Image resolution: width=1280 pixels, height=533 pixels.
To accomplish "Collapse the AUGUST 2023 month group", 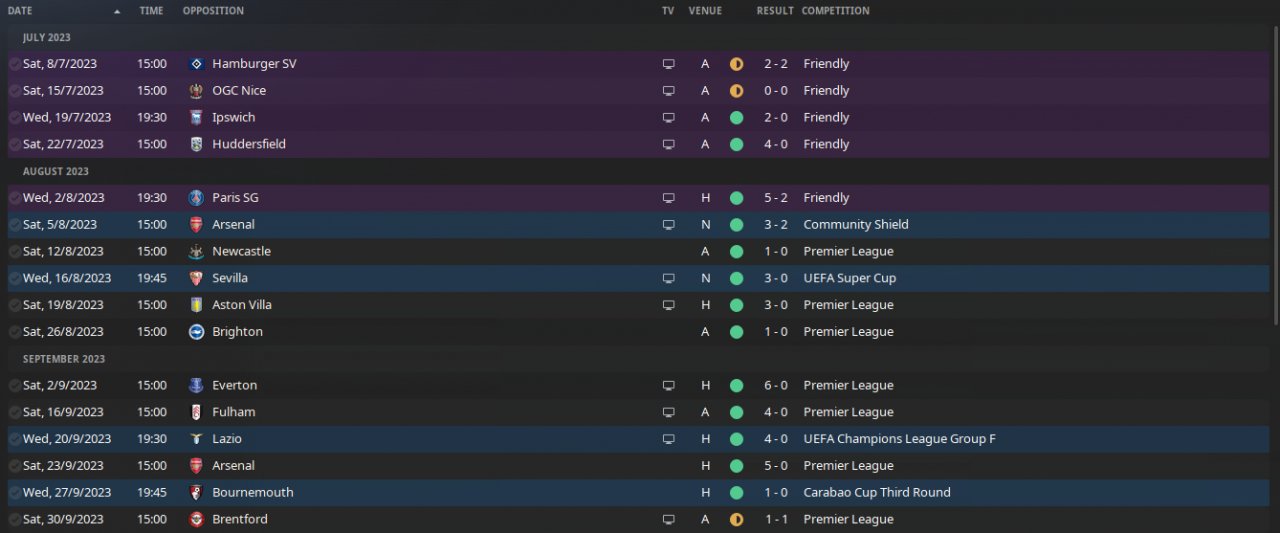I will pos(56,171).
